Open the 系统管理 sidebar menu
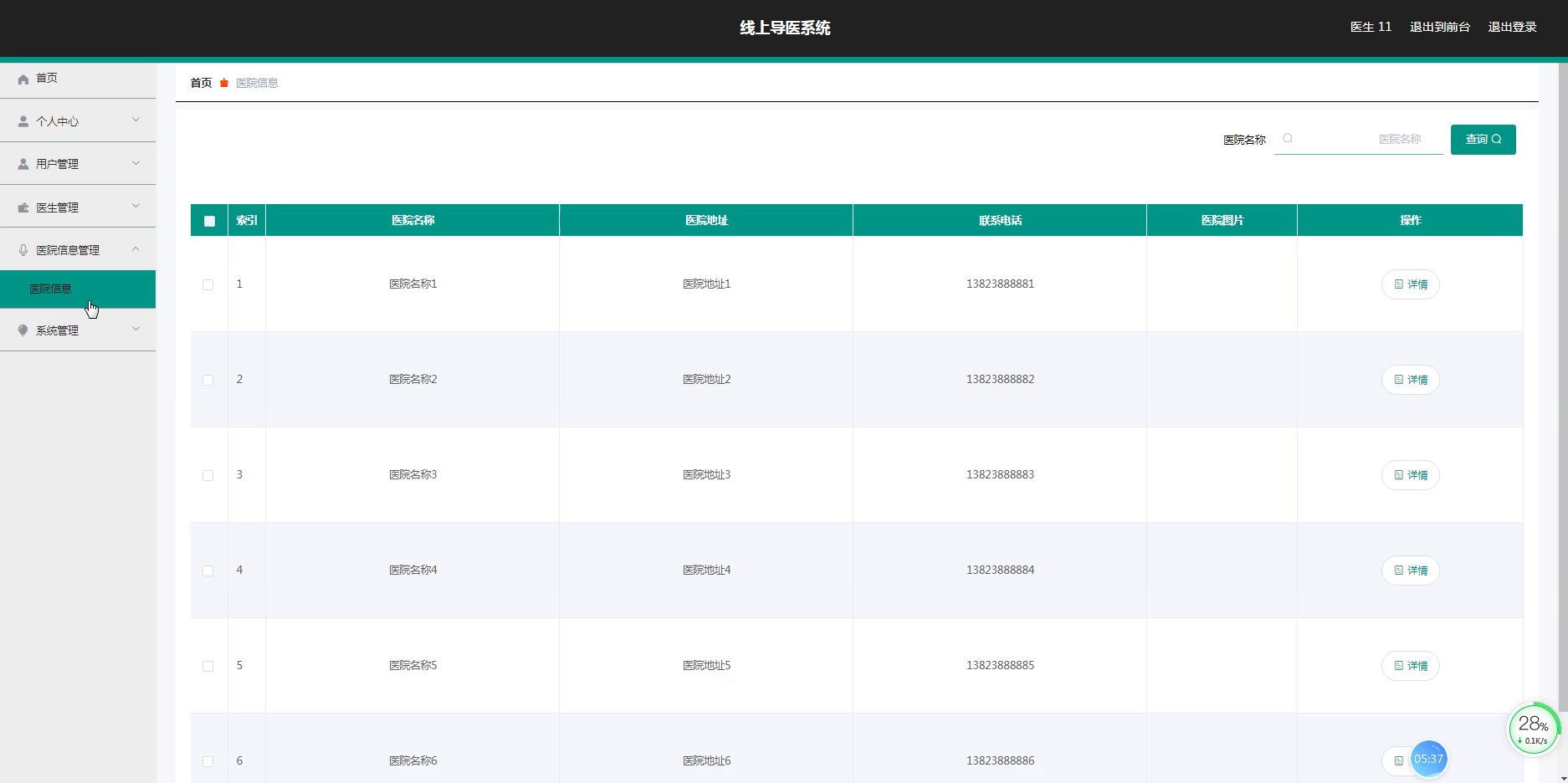Image resolution: width=1568 pixels, height=783 pixels. pyautogui.click(x=78, y=330)
